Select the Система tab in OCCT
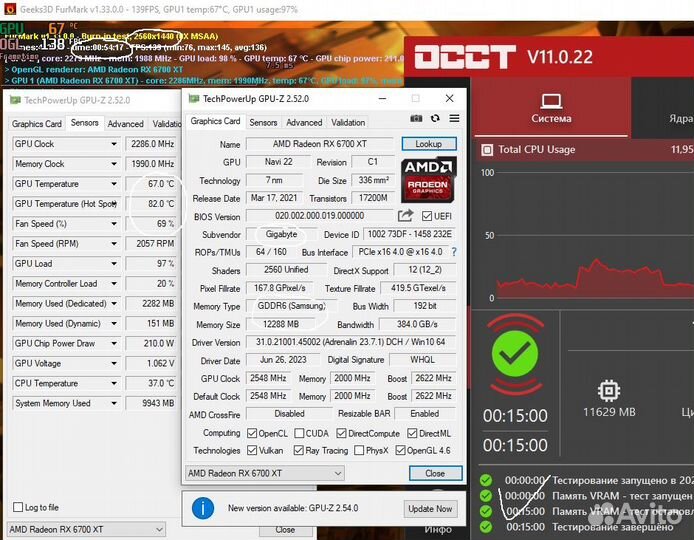Screen dimensions: 694x540 [x=551, y=107]
